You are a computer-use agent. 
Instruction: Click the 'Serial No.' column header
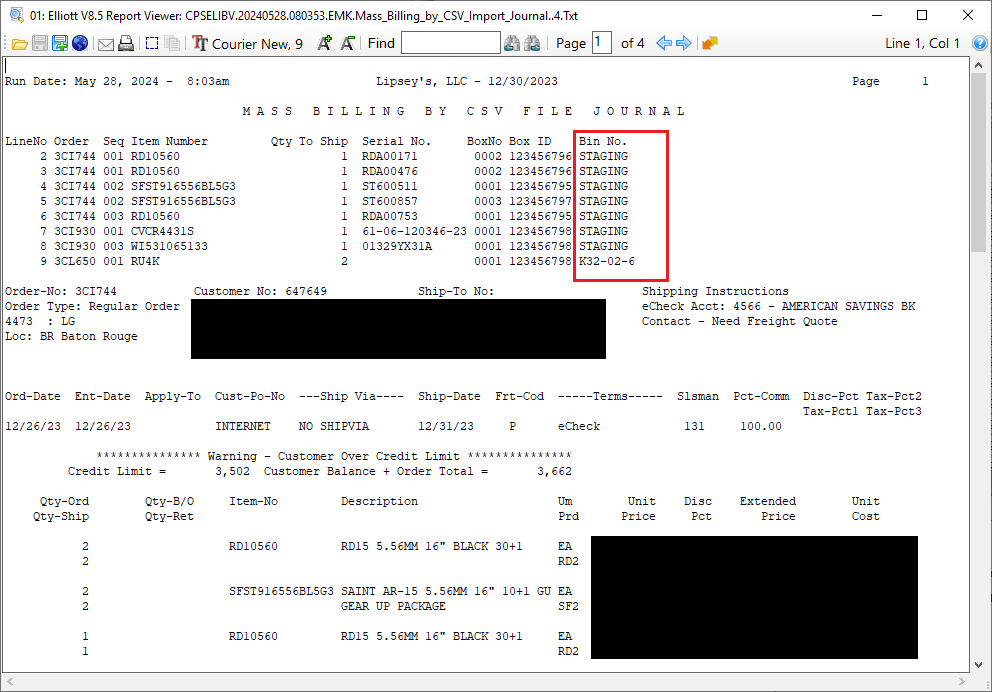coord(396,141)
